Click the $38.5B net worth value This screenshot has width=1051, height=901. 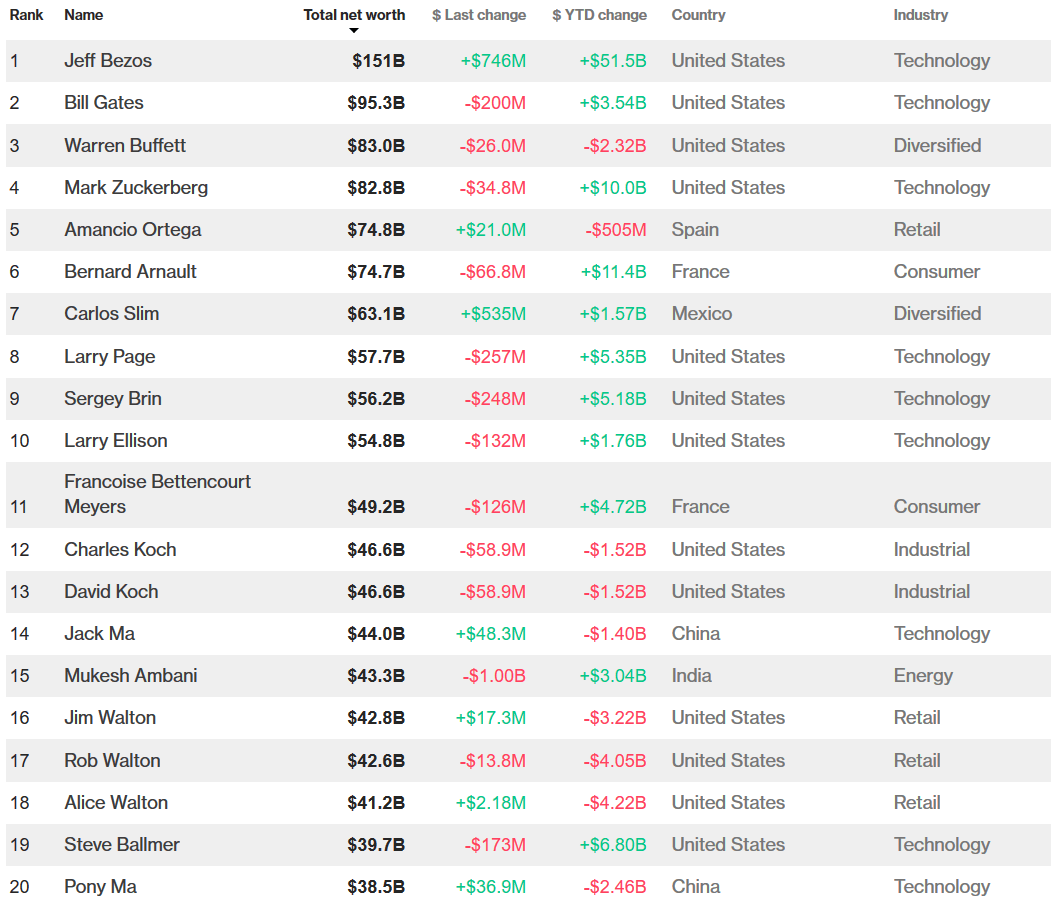coord(376,888)
